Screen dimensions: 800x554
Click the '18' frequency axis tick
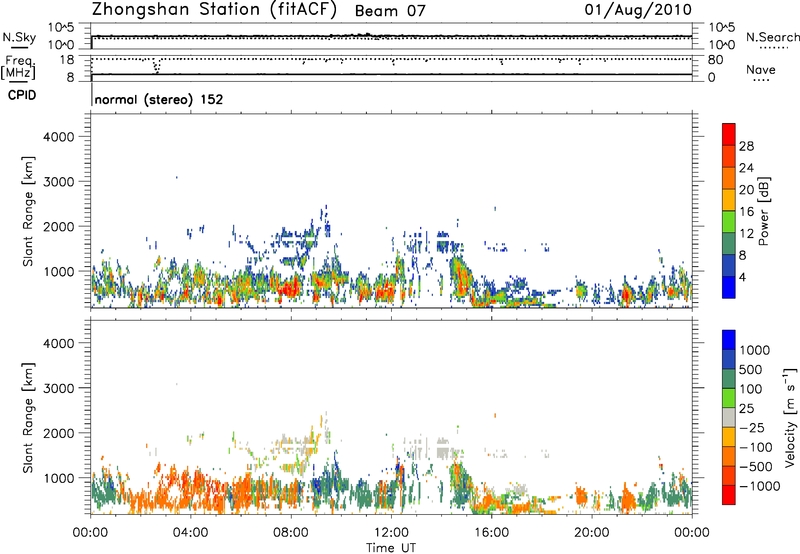click(x=67, y=60)
